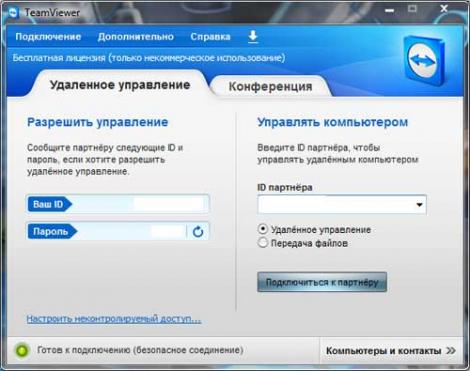Click the Пароль value field
This screenshot has width=470, height=371.
(x=131, y=231)
